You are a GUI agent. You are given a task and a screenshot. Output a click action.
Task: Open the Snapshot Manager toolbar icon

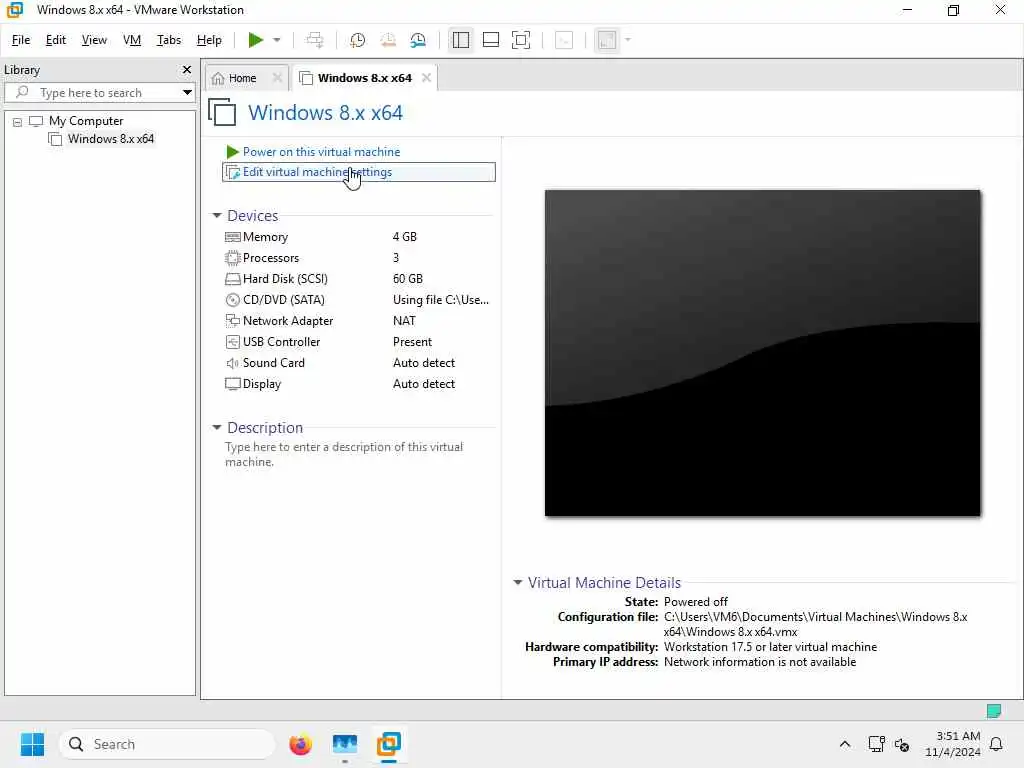pos(418,40)
